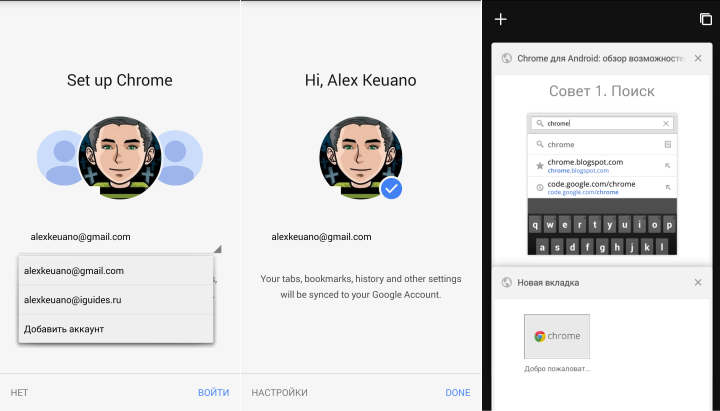Close the 'Chrome для Android' tab
The image size is (720, 411).
pos(698,58)
